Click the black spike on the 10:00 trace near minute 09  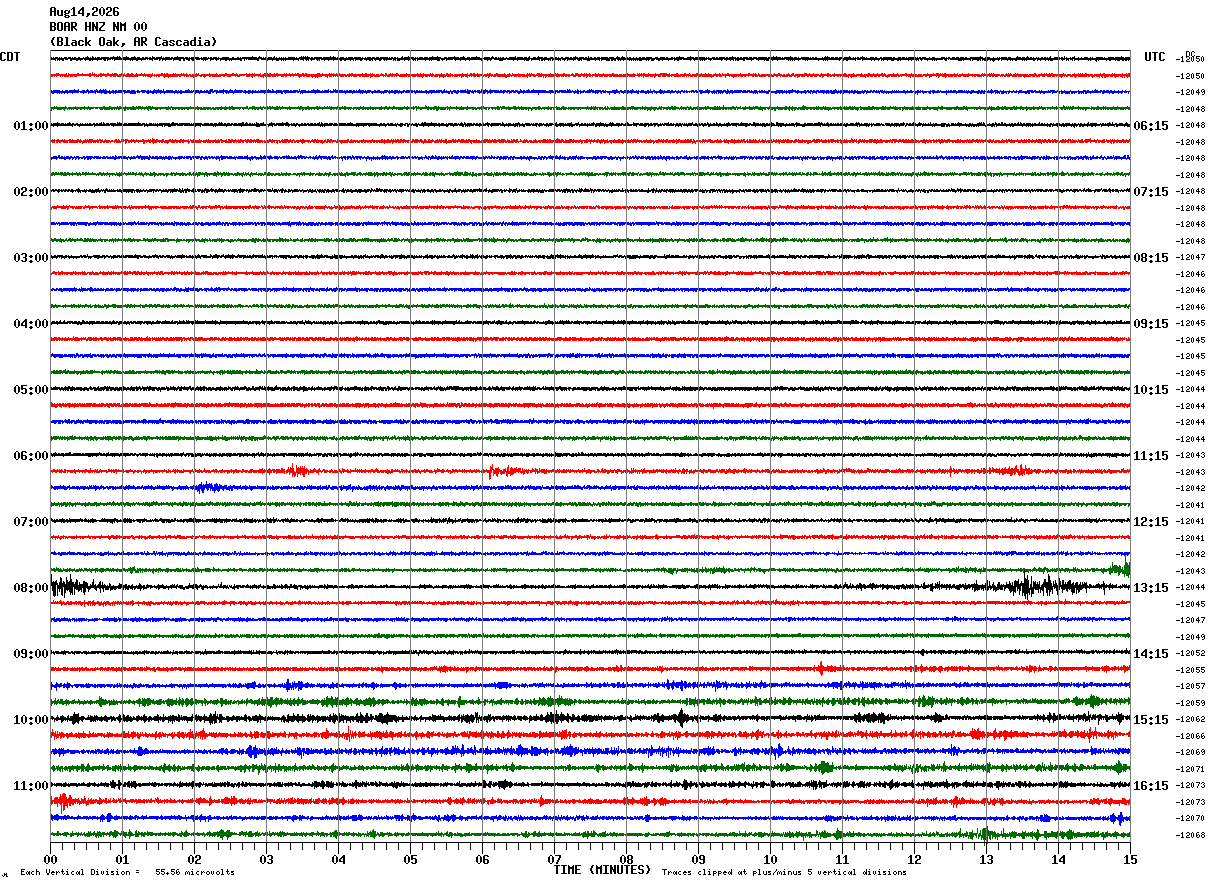pyautogui.click(x=681, y=718)
